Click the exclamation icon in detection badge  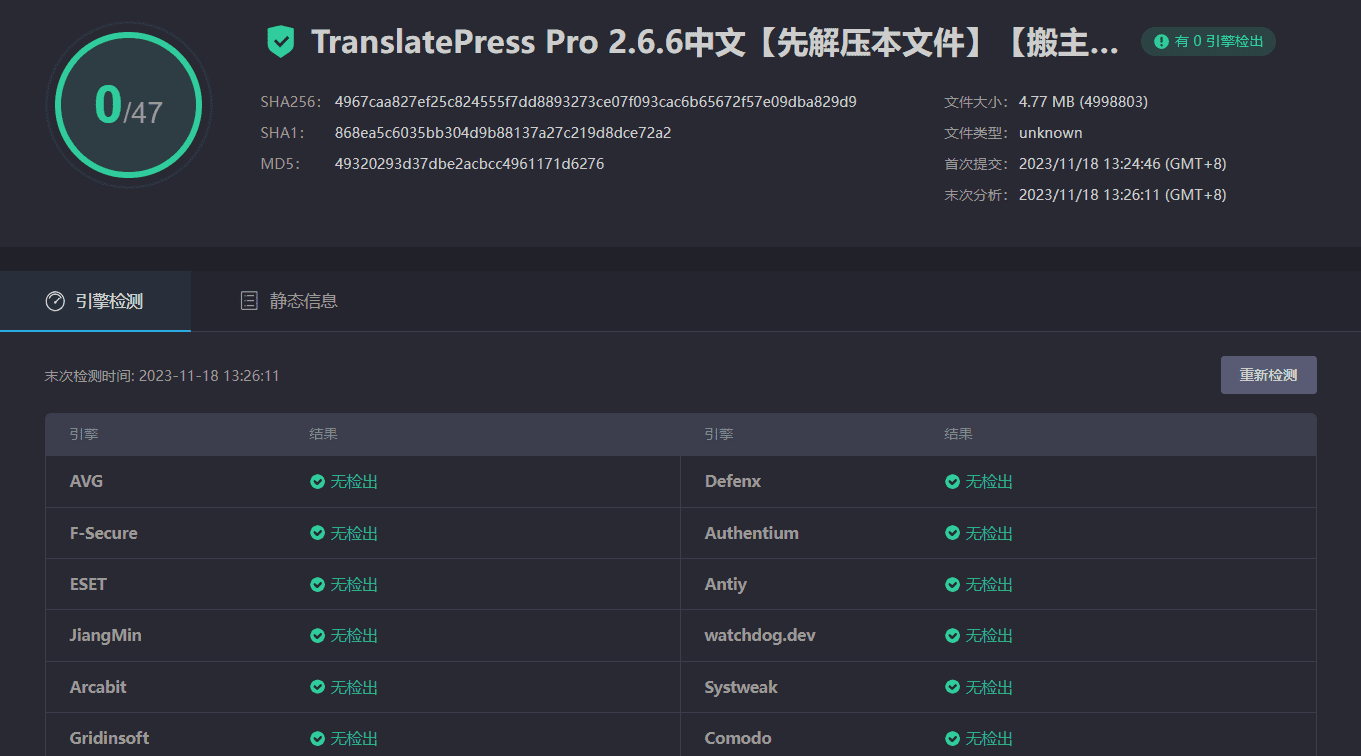click(x=1161, y=42)
